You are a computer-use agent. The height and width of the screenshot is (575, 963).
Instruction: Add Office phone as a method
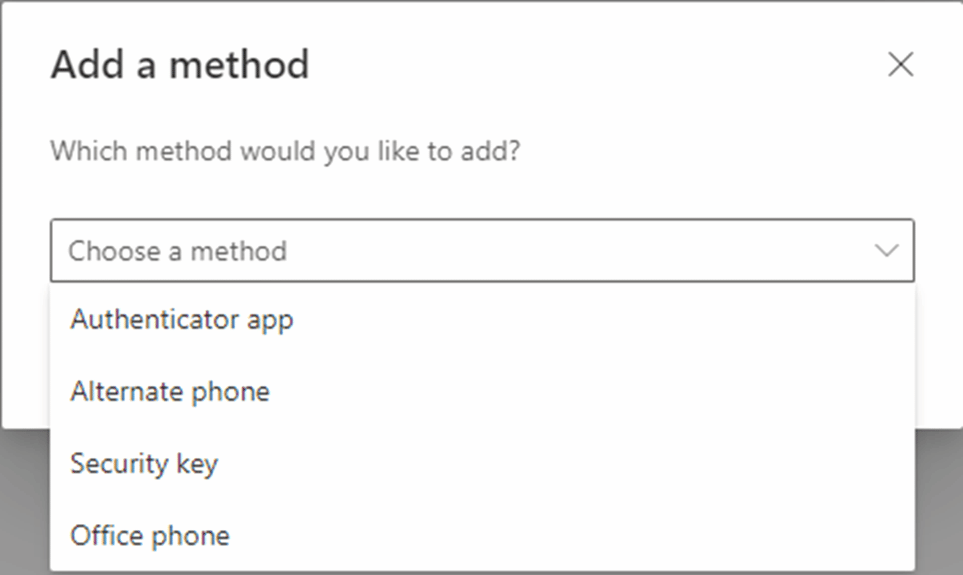click(x=150, y=535)
